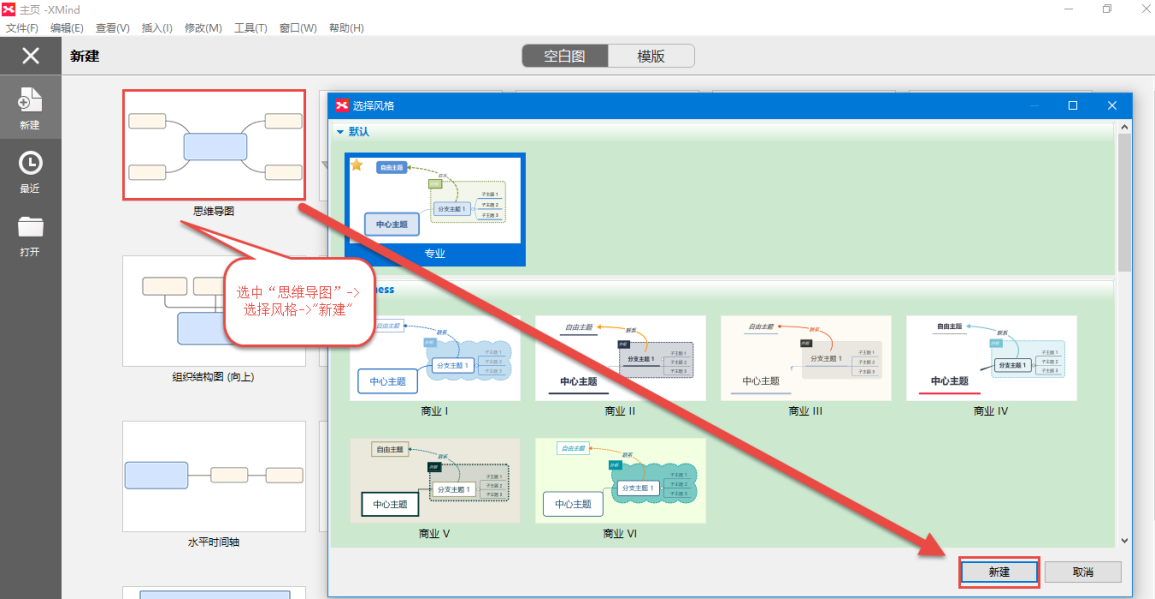Click the 新建 button in the dialog
The image size is (1155, 599).
point(999,572)
